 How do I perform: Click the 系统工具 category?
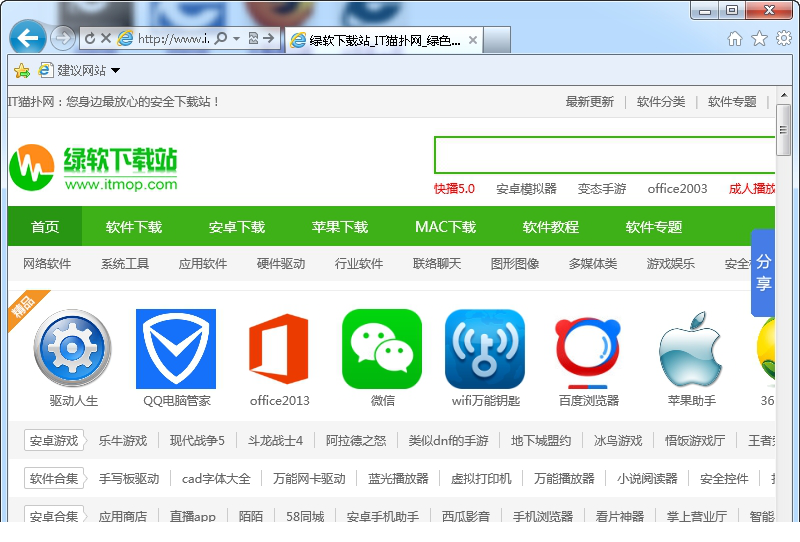[x=125, y=264]
